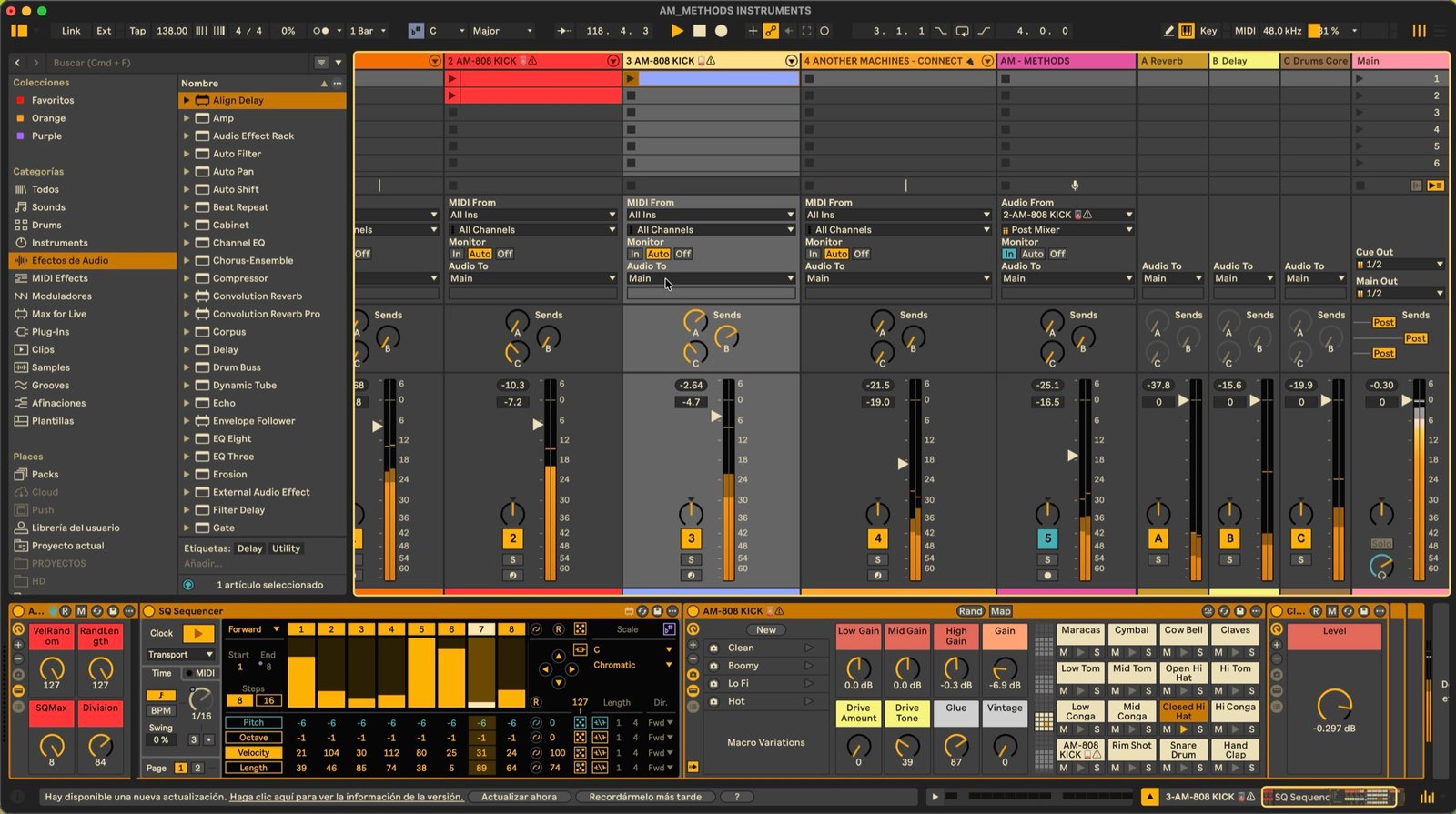Open the Cue Out 1/2 dropdown

click(x=1400, y=265)
